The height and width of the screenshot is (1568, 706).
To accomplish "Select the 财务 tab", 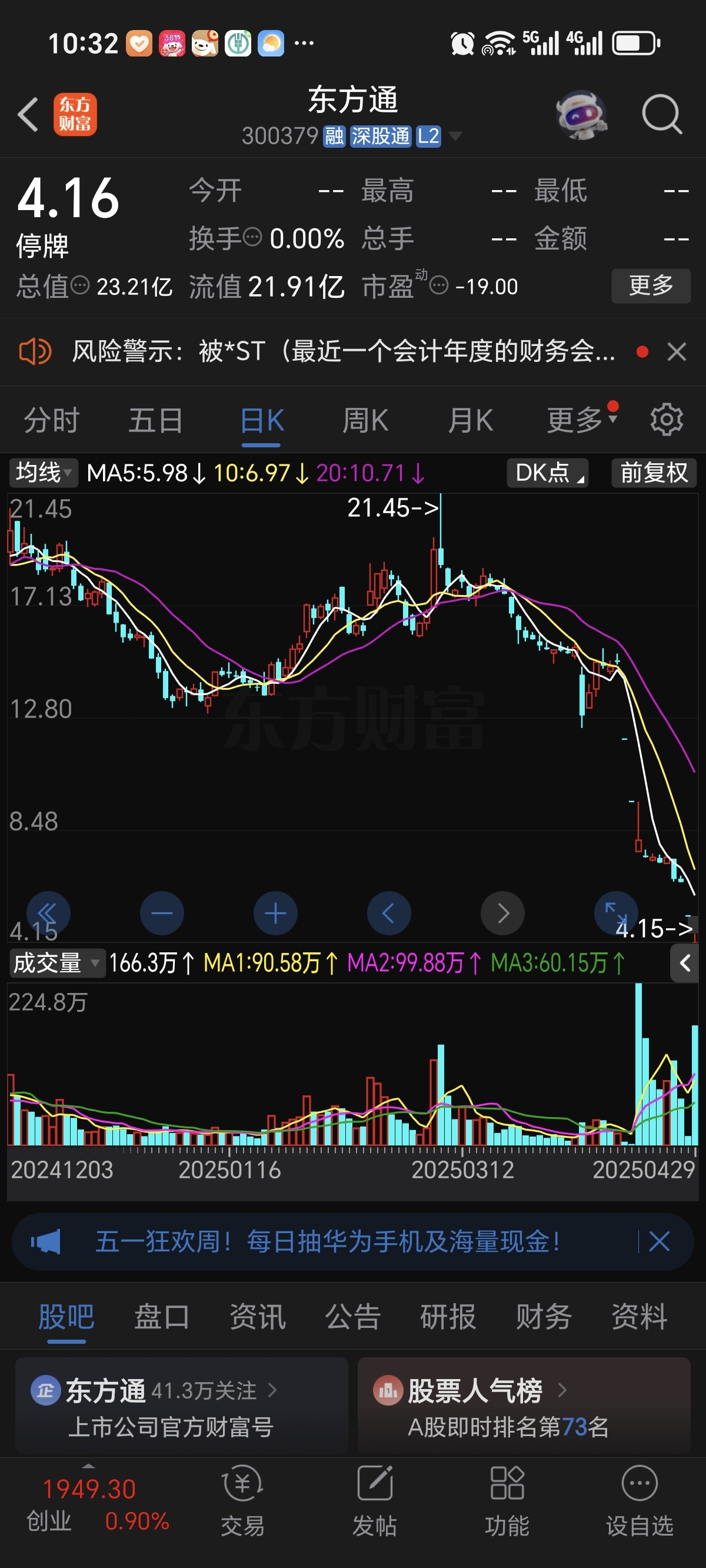I will (544, 1317).
